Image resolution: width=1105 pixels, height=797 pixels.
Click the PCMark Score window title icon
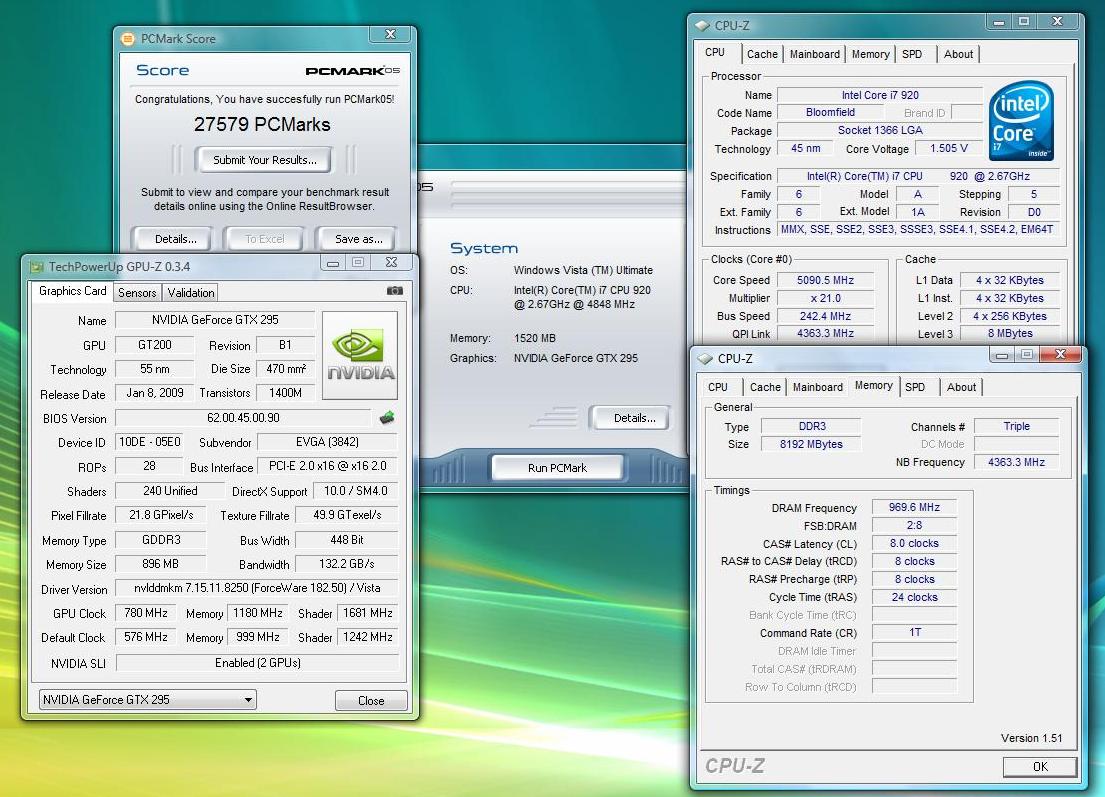pyautogui.click(x=128, y=39)
